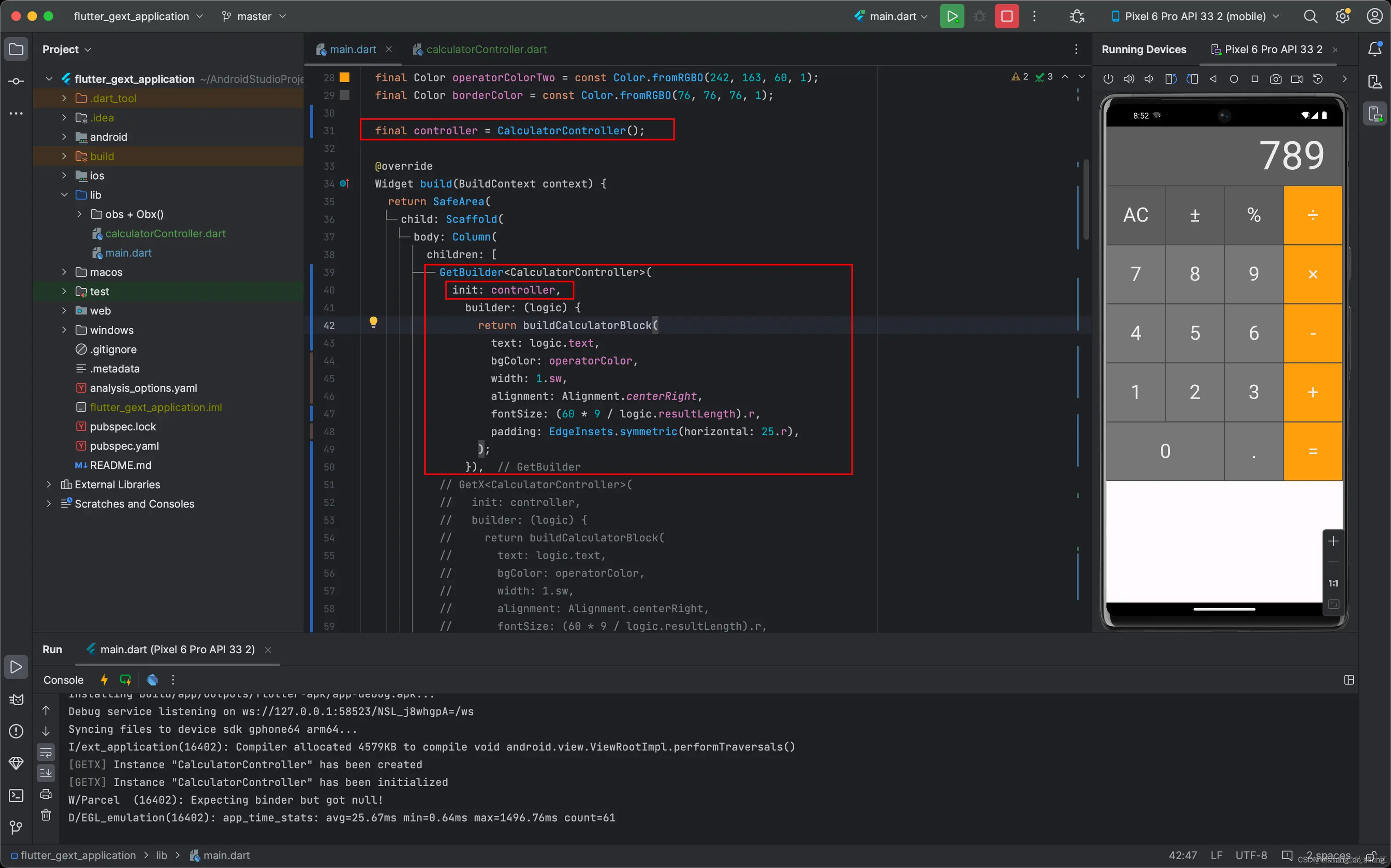Toggle scroll to end of console
This screenshot has height=868, width=1391.
(x=46, y=773)
